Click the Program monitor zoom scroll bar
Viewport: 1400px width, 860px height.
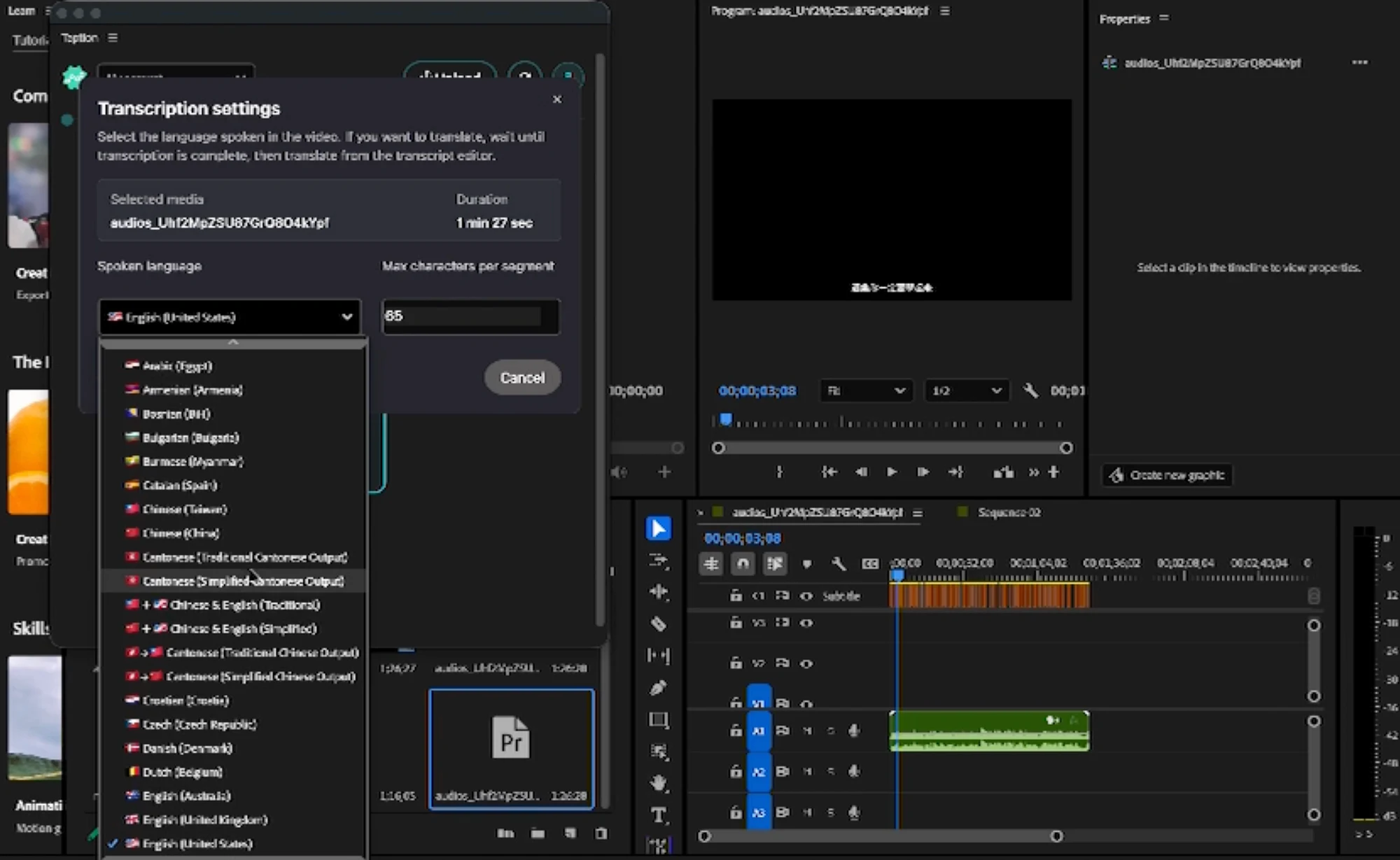pyautogui.click(x=892, y=448)
